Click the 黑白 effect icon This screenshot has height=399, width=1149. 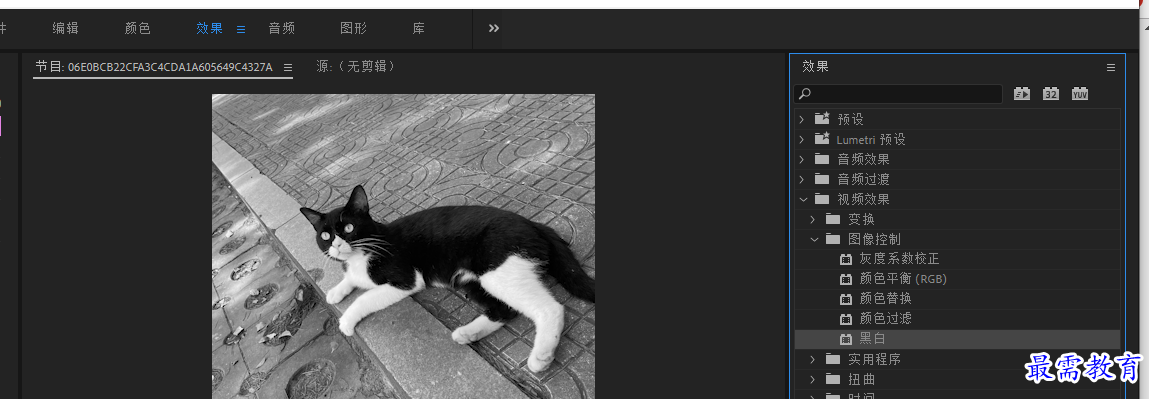click(x=846, y=339)
